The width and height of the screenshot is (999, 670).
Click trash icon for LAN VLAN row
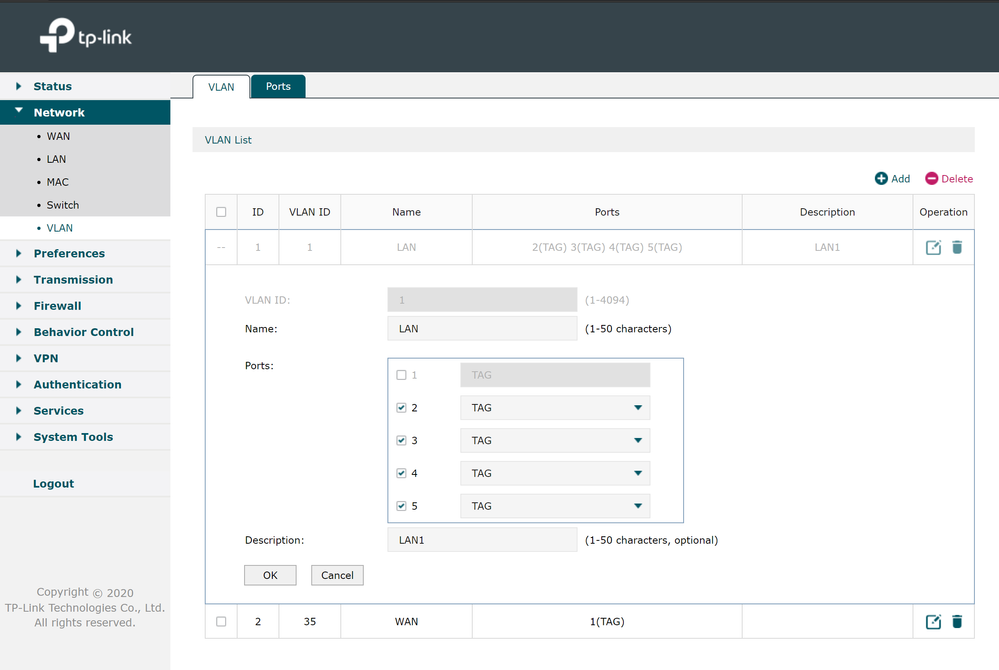pos(957,247)
